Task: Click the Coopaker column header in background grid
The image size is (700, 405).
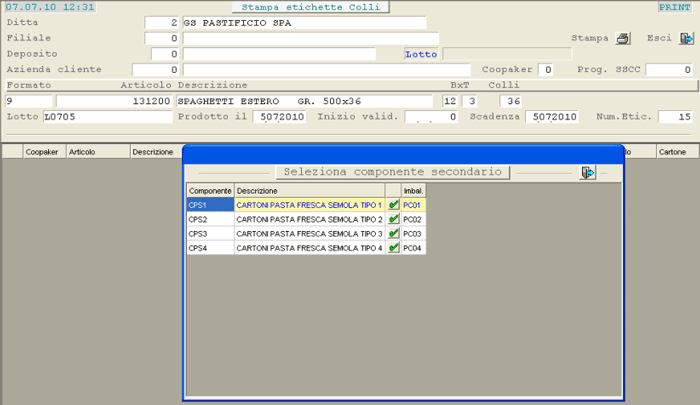Action: [41, 152]
